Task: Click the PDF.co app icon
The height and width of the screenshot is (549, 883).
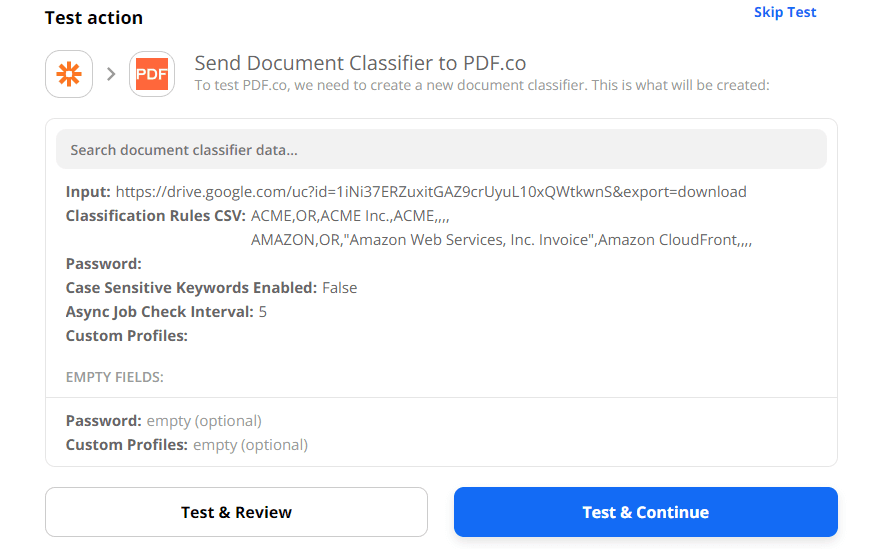Action: click(x=152, y=75)
